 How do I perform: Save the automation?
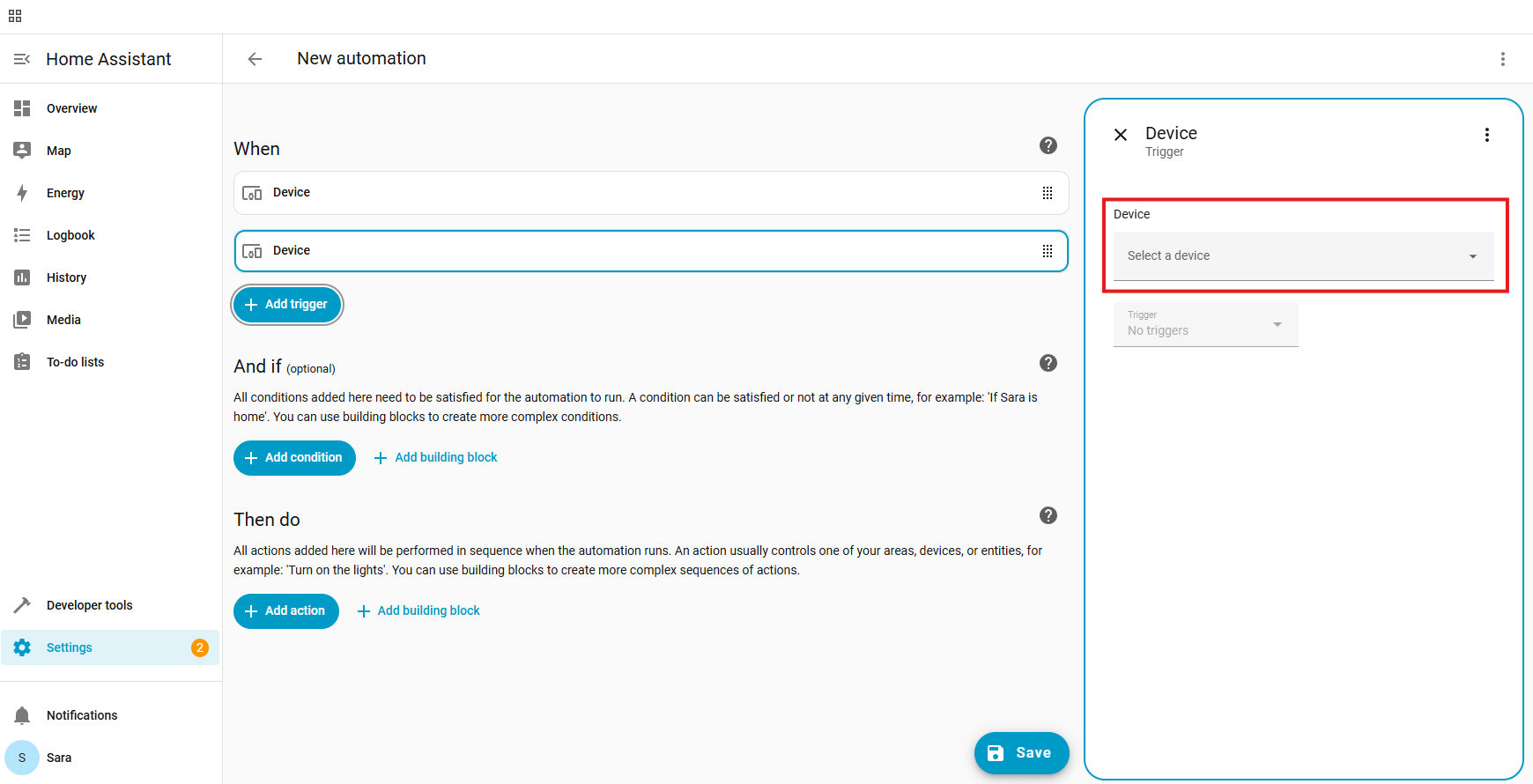click(1021, 753)
